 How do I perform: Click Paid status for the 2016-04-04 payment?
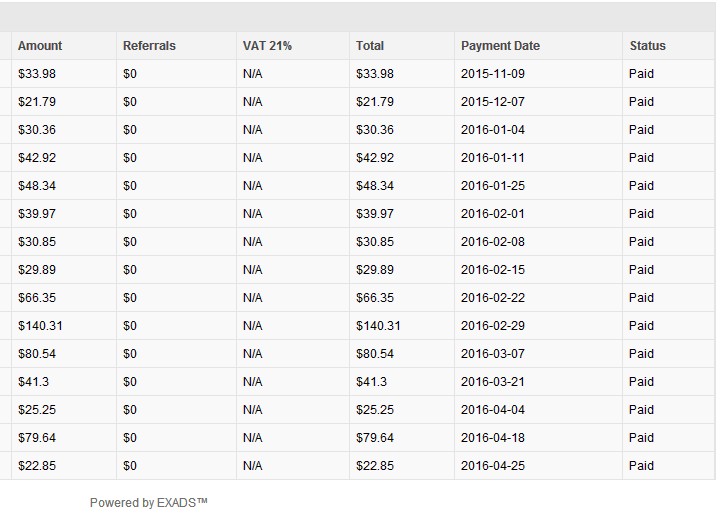[x=641, y=410]
